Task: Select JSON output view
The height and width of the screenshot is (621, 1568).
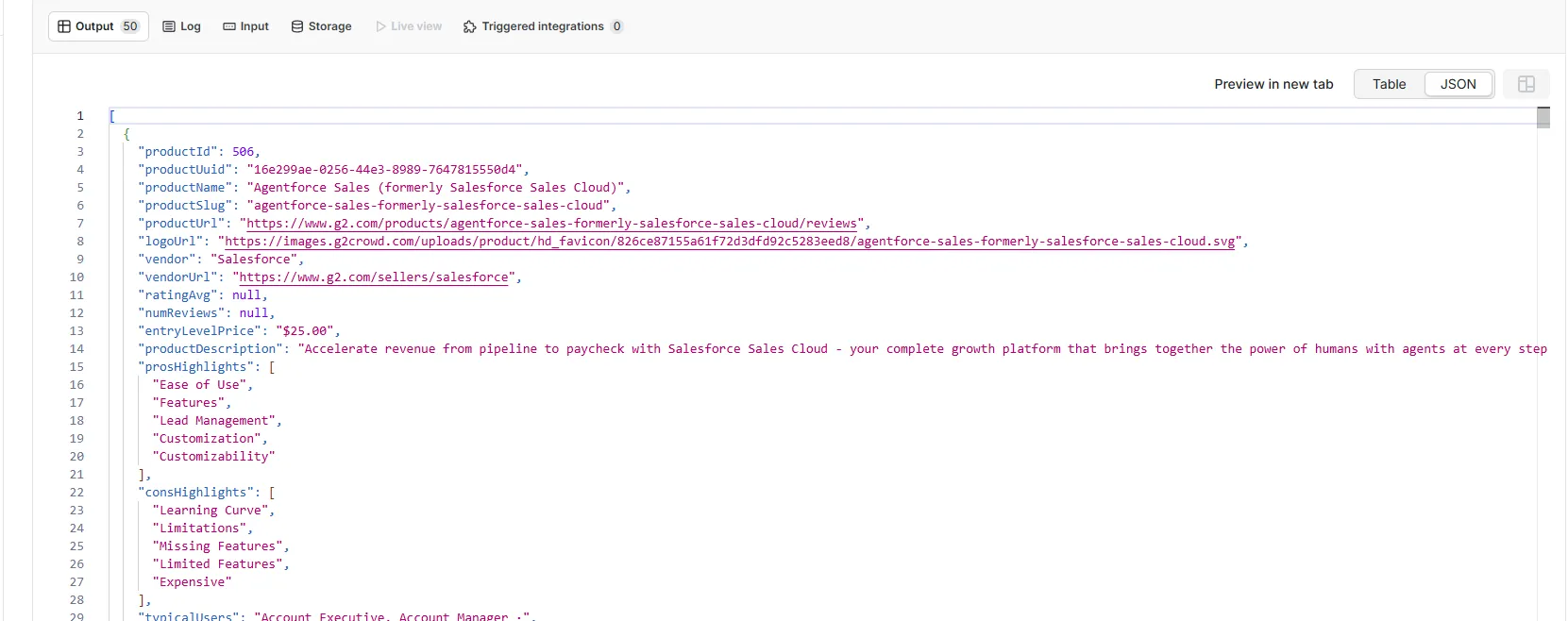Action: 1458,84
